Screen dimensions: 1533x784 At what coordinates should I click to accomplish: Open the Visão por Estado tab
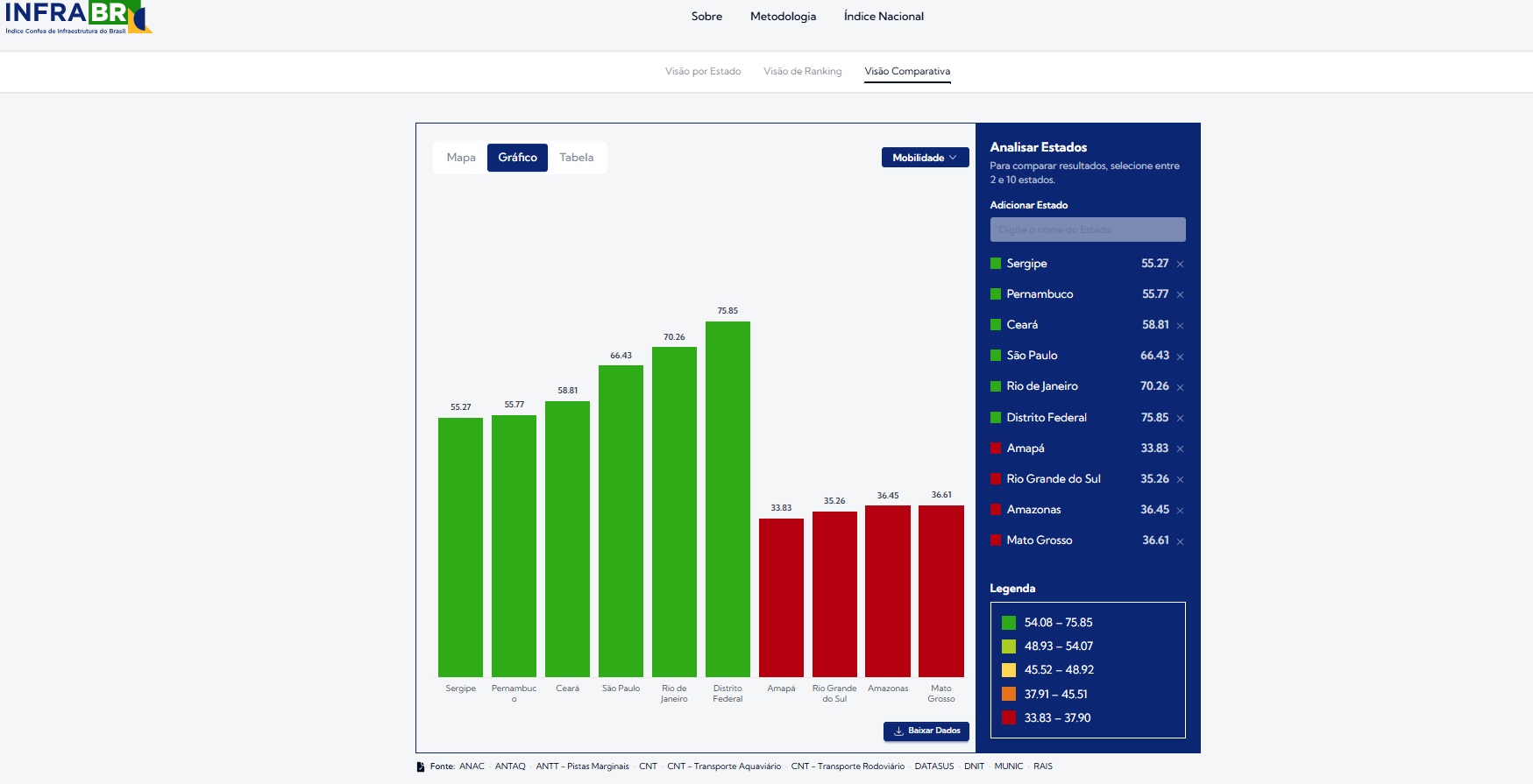(703, 72)
